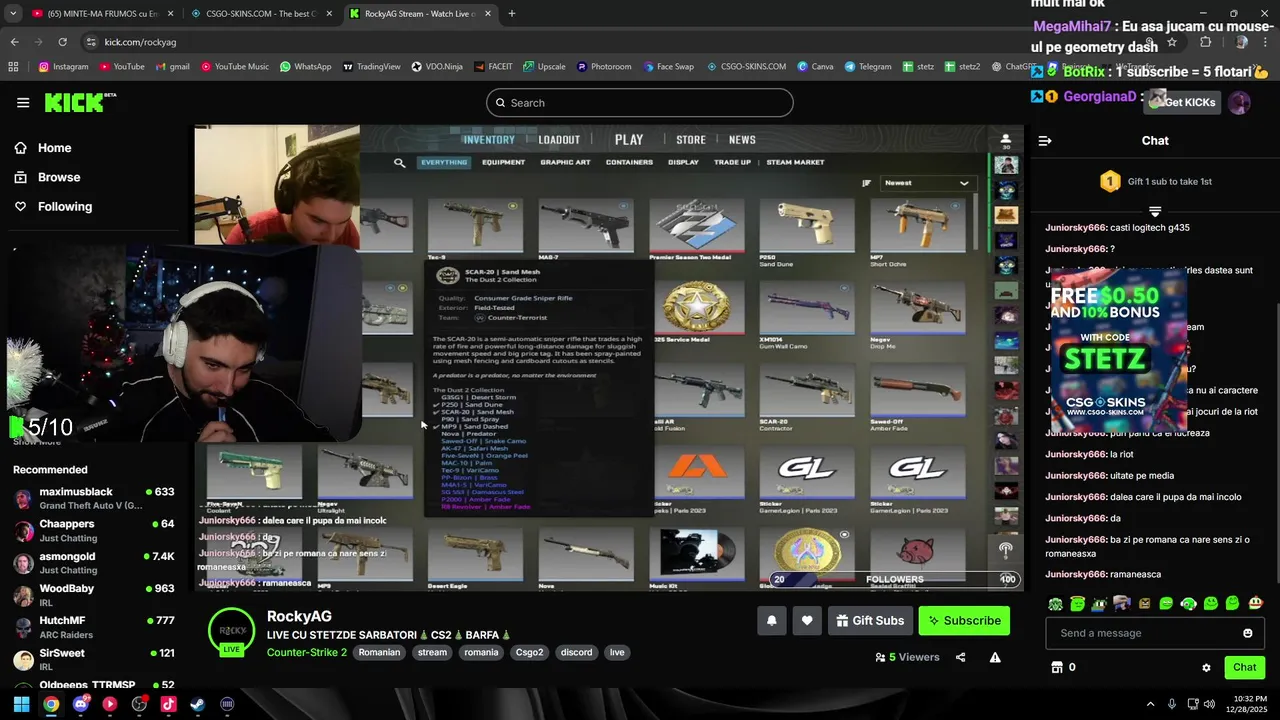
Task: Click the share stream icon
Action: click(960, 657)
